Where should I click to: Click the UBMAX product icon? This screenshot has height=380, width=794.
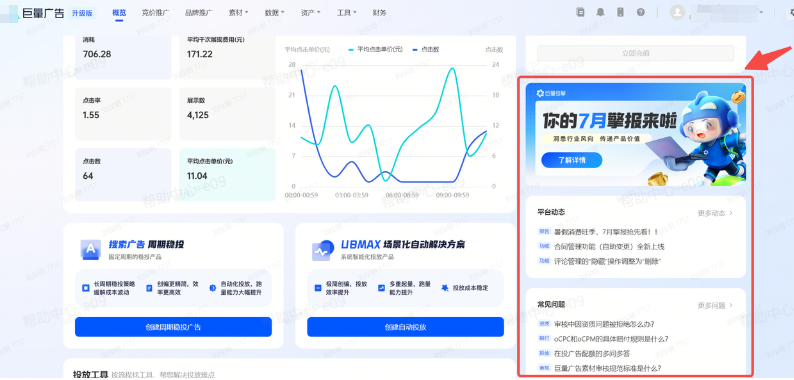[x=323, y=250]
